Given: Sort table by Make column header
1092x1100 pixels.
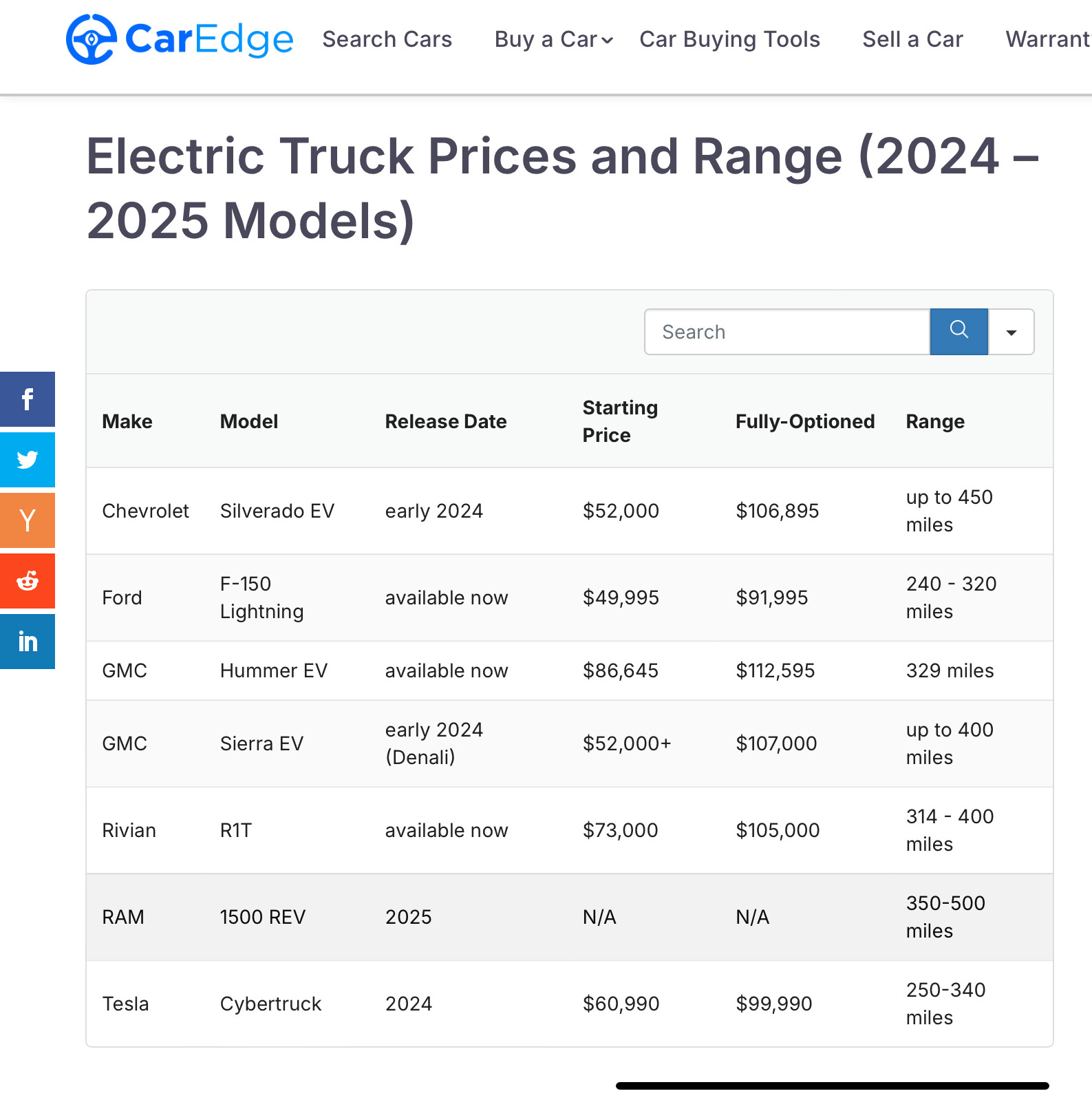Looking at the screenshot, I should pos(127,421).
